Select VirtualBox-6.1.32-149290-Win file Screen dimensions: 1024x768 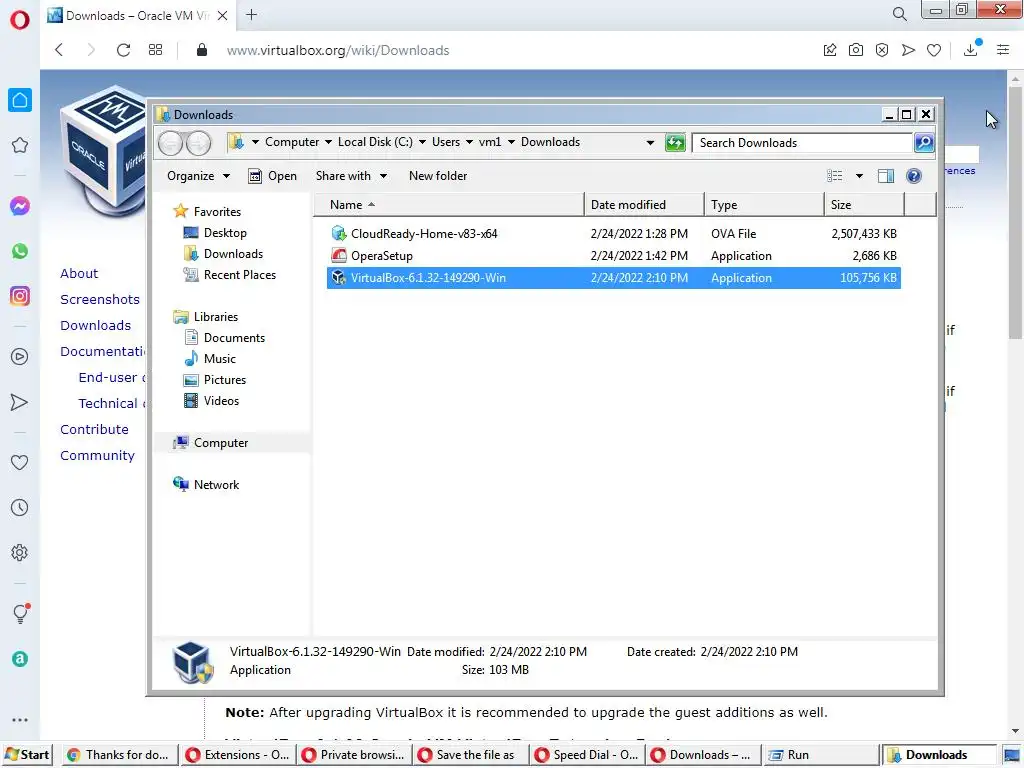click(x=613, y=278)
